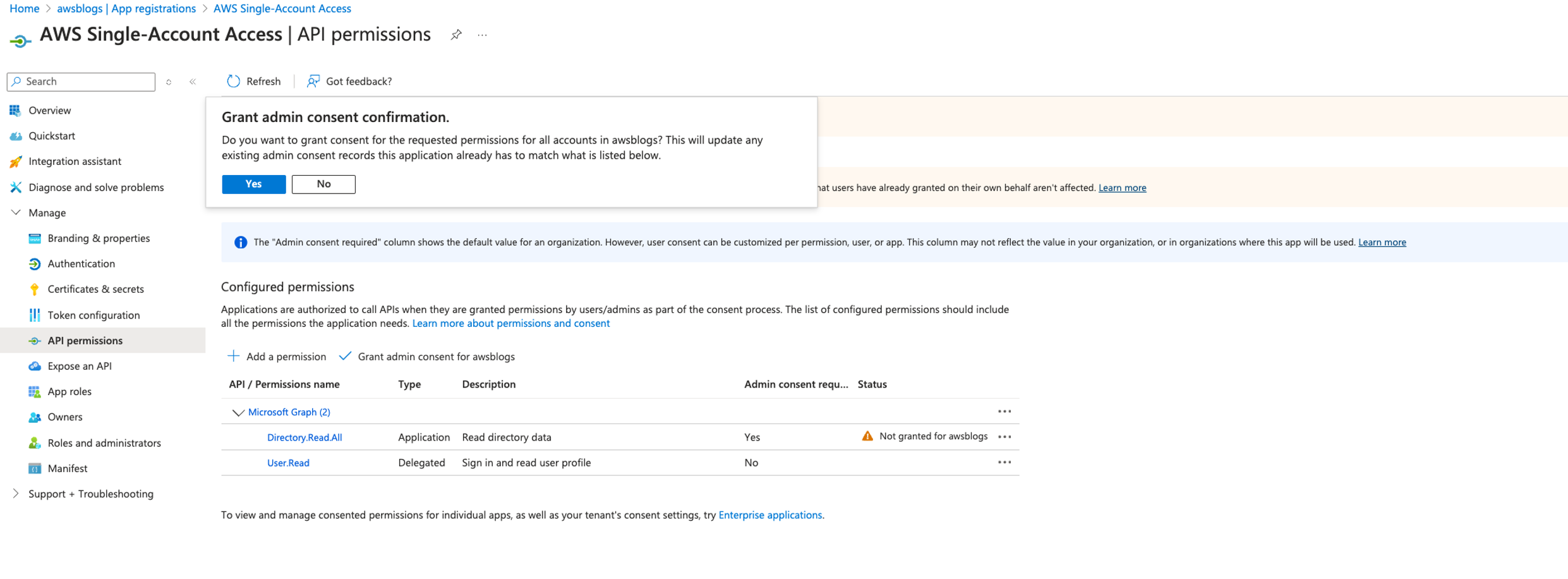The width and height of the screenshot is (1568, 579).
Task: Open more options for Directory.Read.All row
Action: 1004,437
